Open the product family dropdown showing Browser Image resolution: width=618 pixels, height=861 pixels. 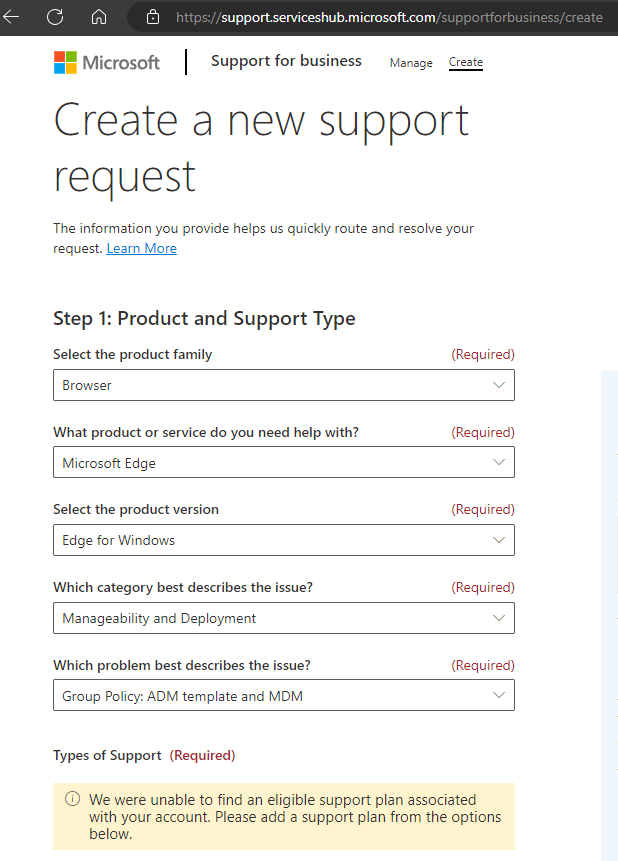click(x=284, y=385)
